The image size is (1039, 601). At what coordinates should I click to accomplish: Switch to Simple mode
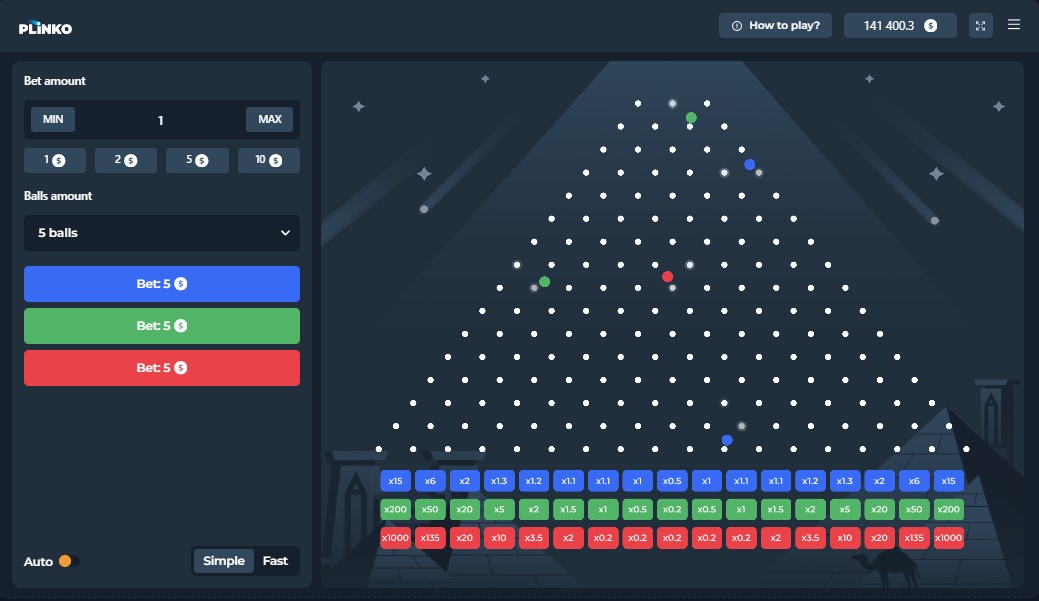coord(224,561)
